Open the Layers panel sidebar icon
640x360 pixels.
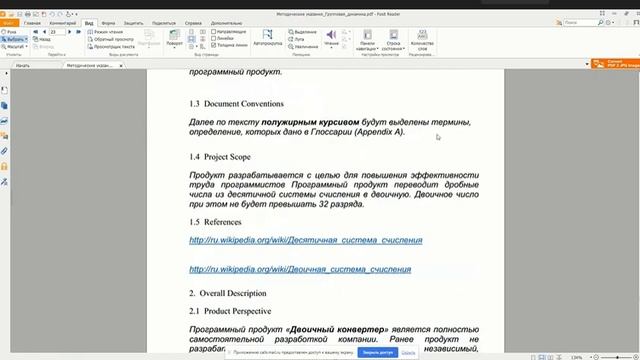(x=4, y=121)
